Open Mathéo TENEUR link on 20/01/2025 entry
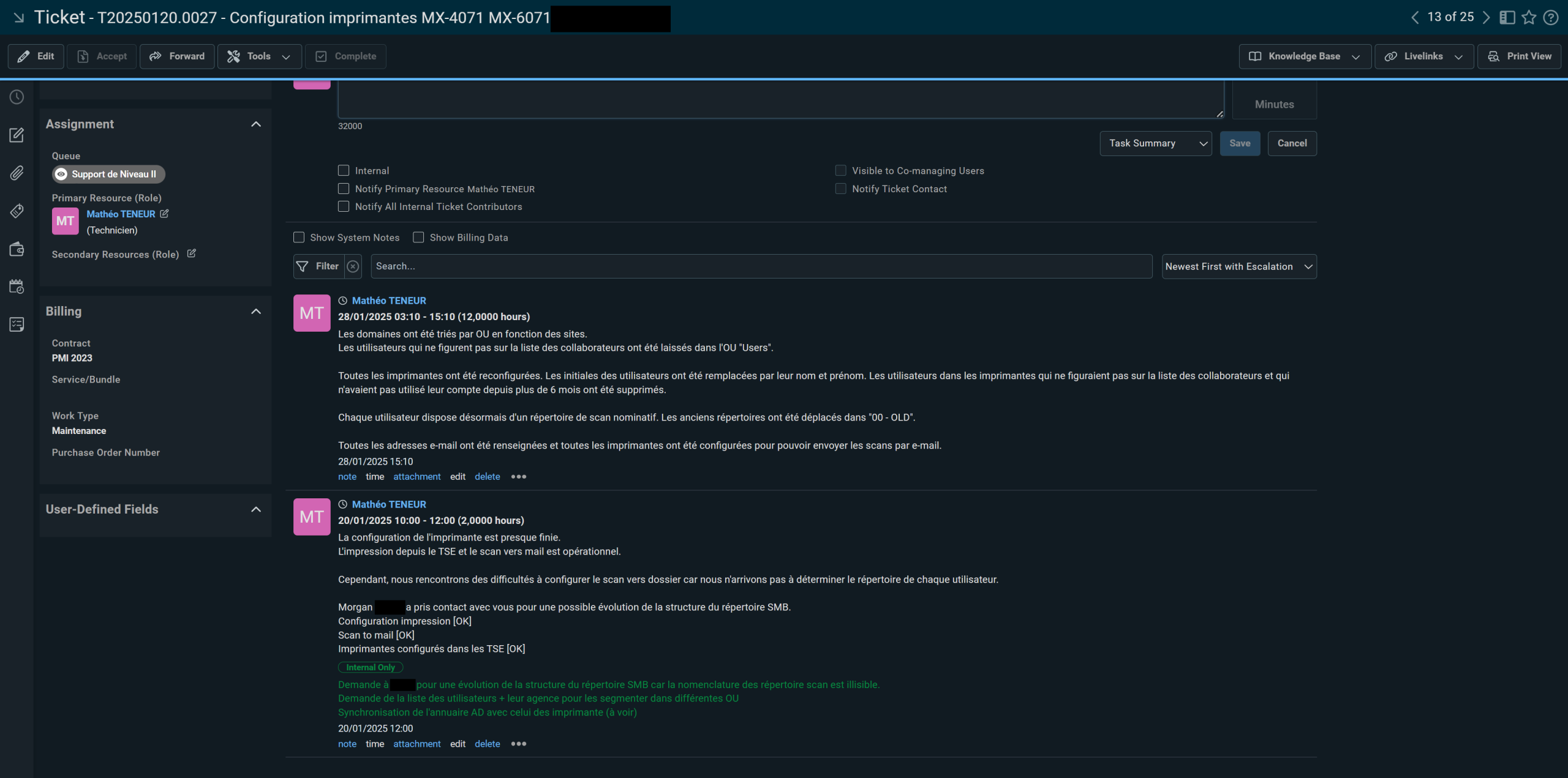 click(389, 504)
